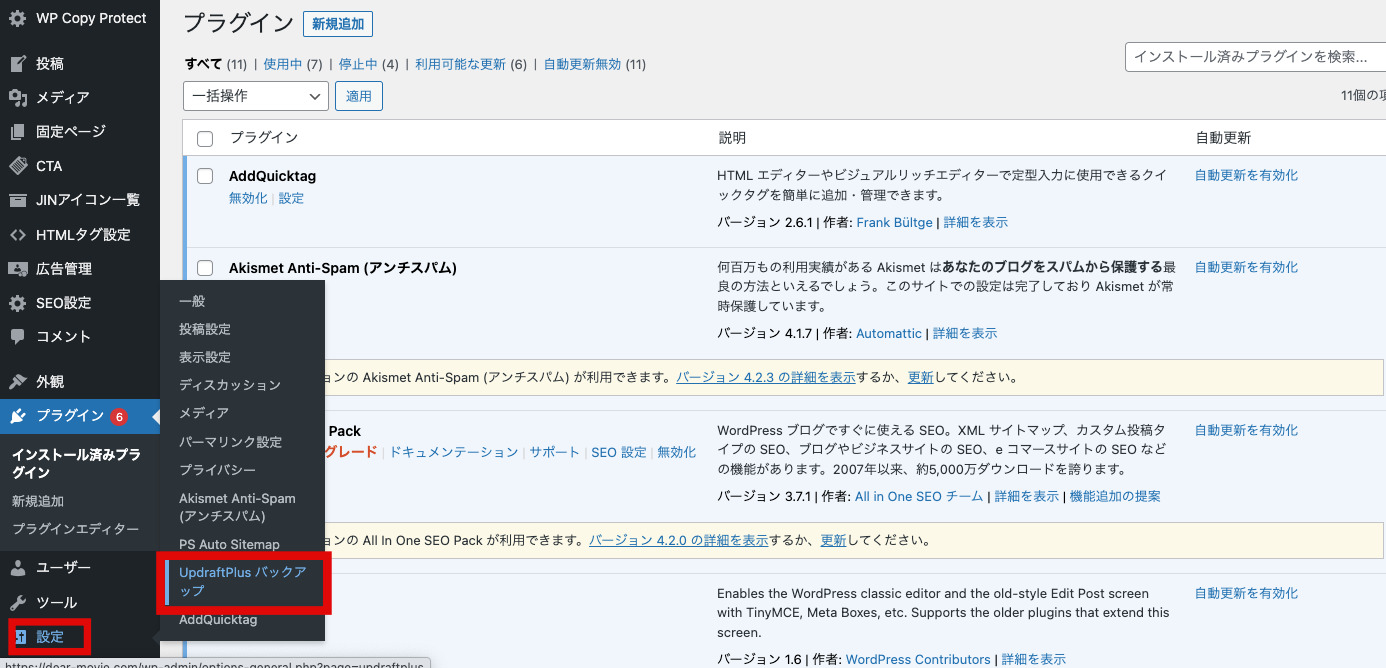The image size is (1386, 668).
Task: Click the 適用 apply button
Action: tap(359, 96)
